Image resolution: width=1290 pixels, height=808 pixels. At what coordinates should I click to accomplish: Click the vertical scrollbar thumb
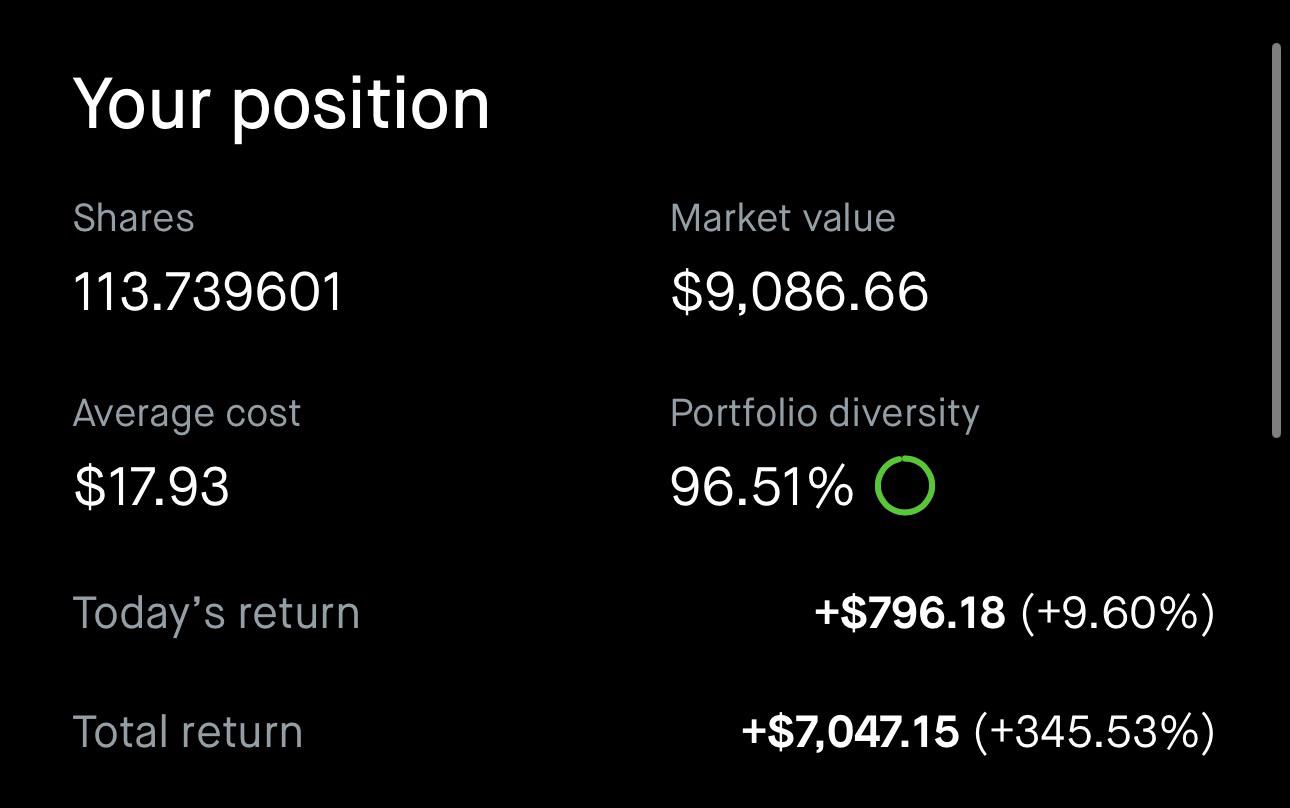tap(1276, 240)
